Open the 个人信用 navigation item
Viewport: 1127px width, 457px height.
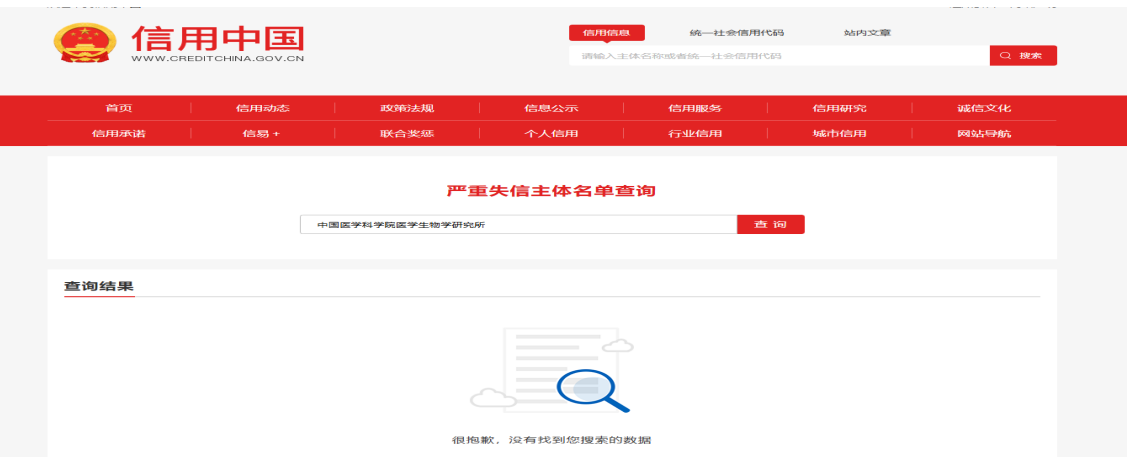551,134
